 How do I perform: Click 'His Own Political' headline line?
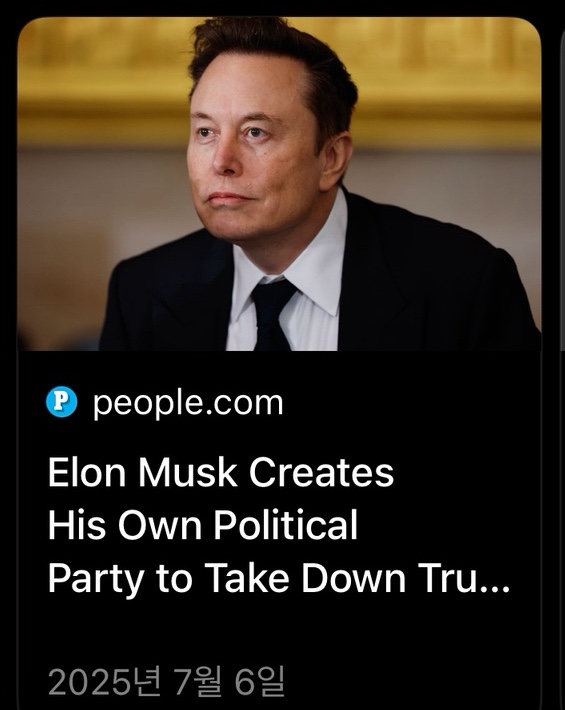click(x=203, y=525)
